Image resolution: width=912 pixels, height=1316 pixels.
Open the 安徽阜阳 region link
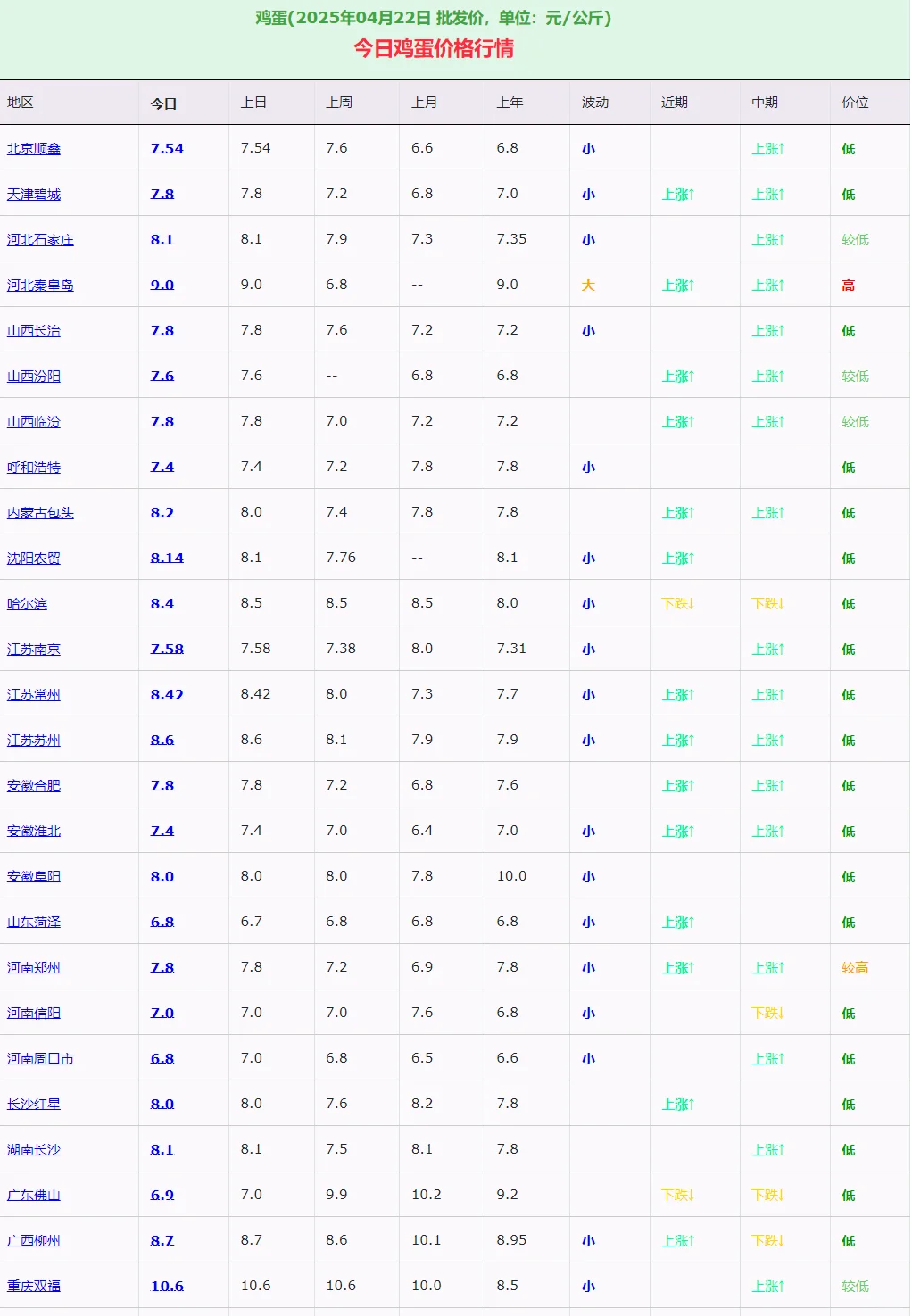point(34,877)
